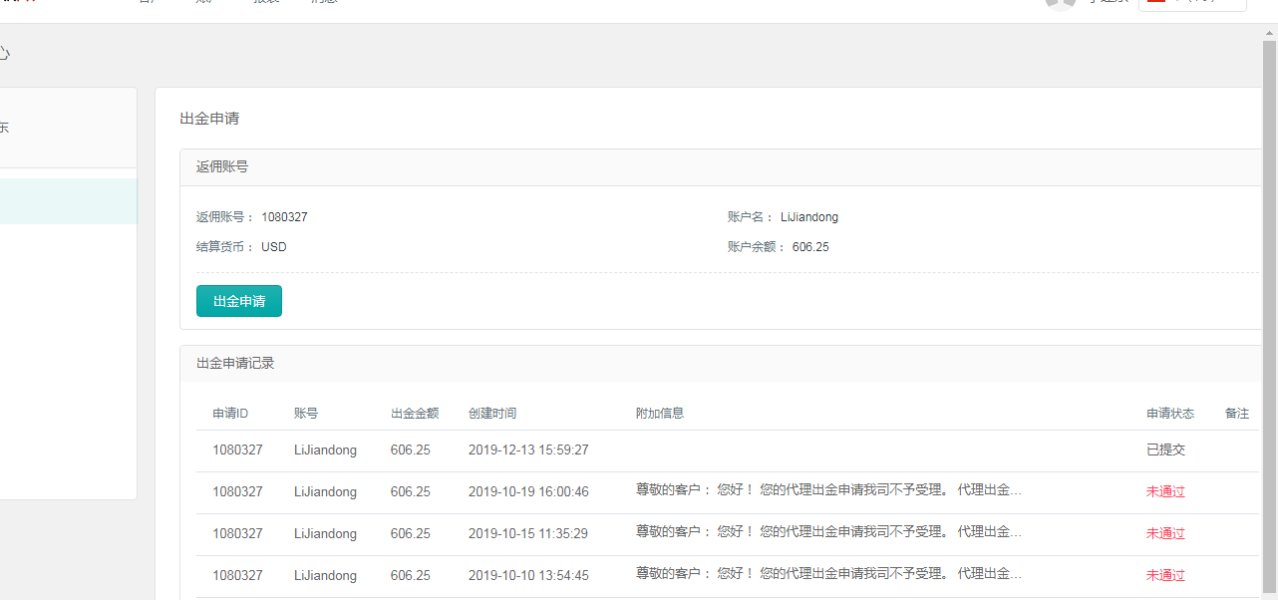Click the scrollbar up arrow

point(1270,32)
